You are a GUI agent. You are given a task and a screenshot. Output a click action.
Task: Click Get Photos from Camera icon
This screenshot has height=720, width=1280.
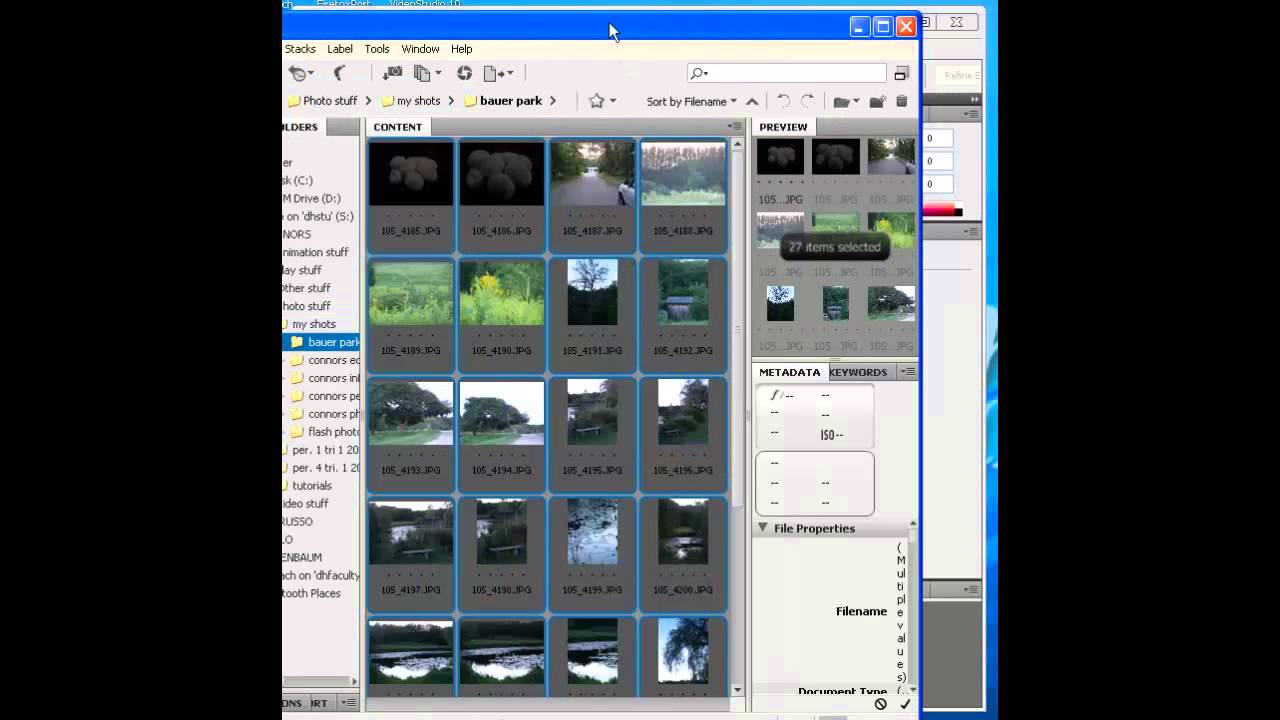[393, 73]
